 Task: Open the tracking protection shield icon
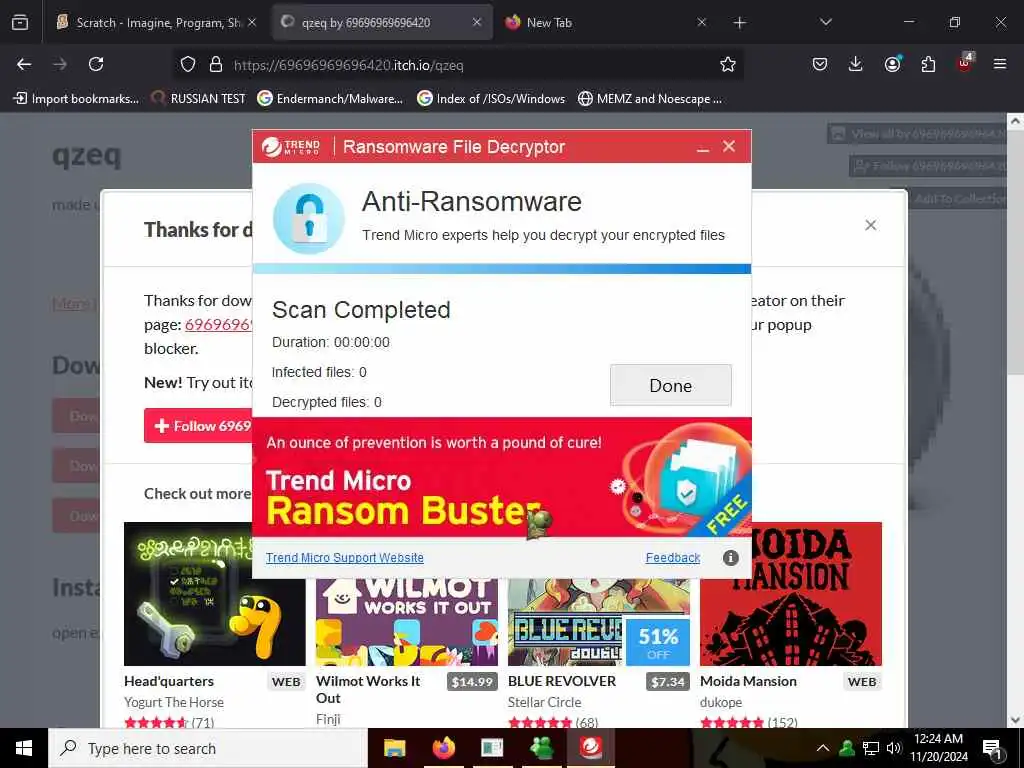coord(188,65)
